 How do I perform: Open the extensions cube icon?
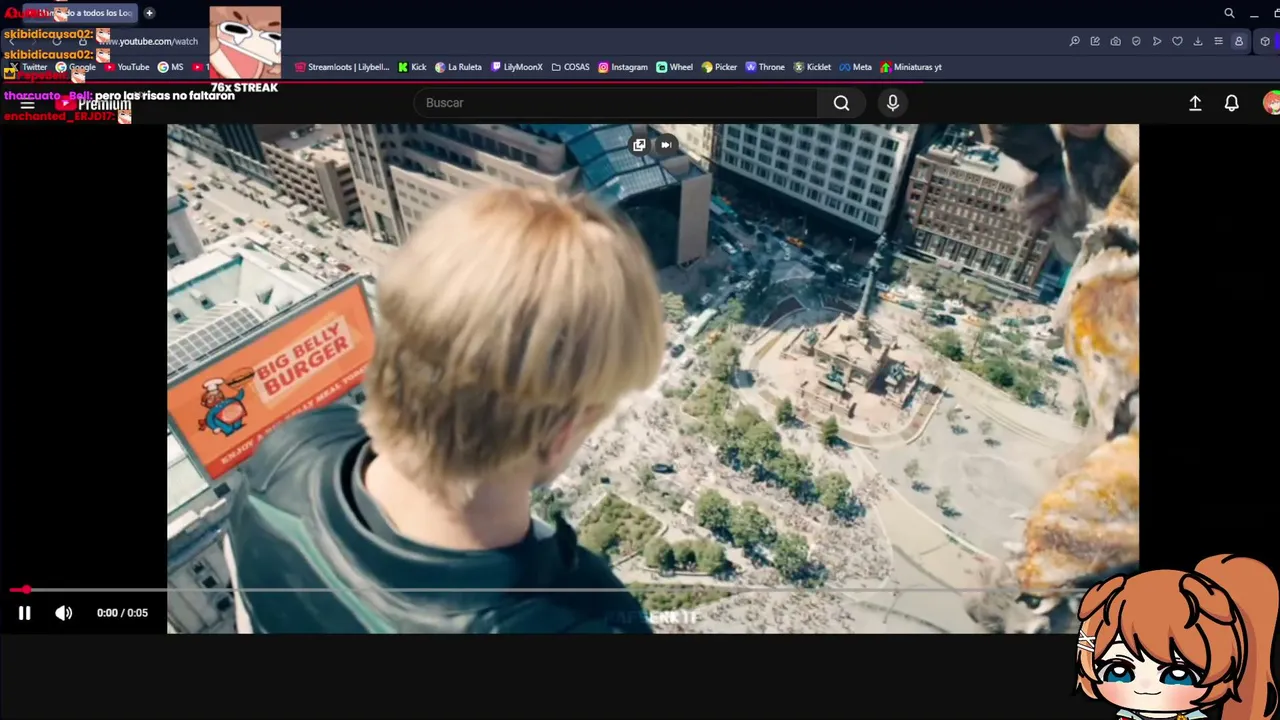pos(1265,41)
